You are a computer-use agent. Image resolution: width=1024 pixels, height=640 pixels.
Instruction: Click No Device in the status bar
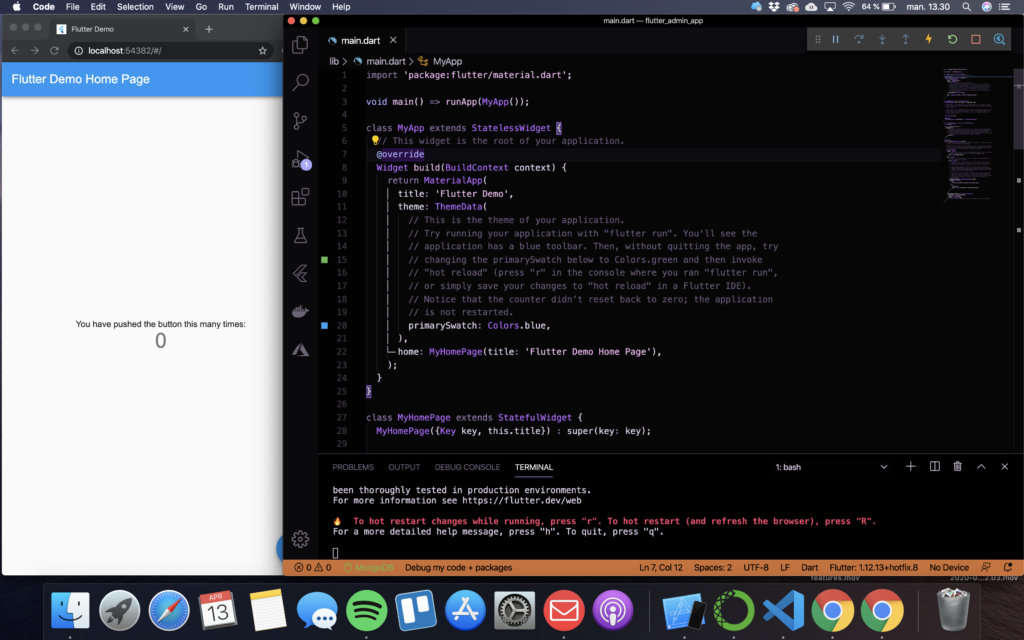click(948, 566)
